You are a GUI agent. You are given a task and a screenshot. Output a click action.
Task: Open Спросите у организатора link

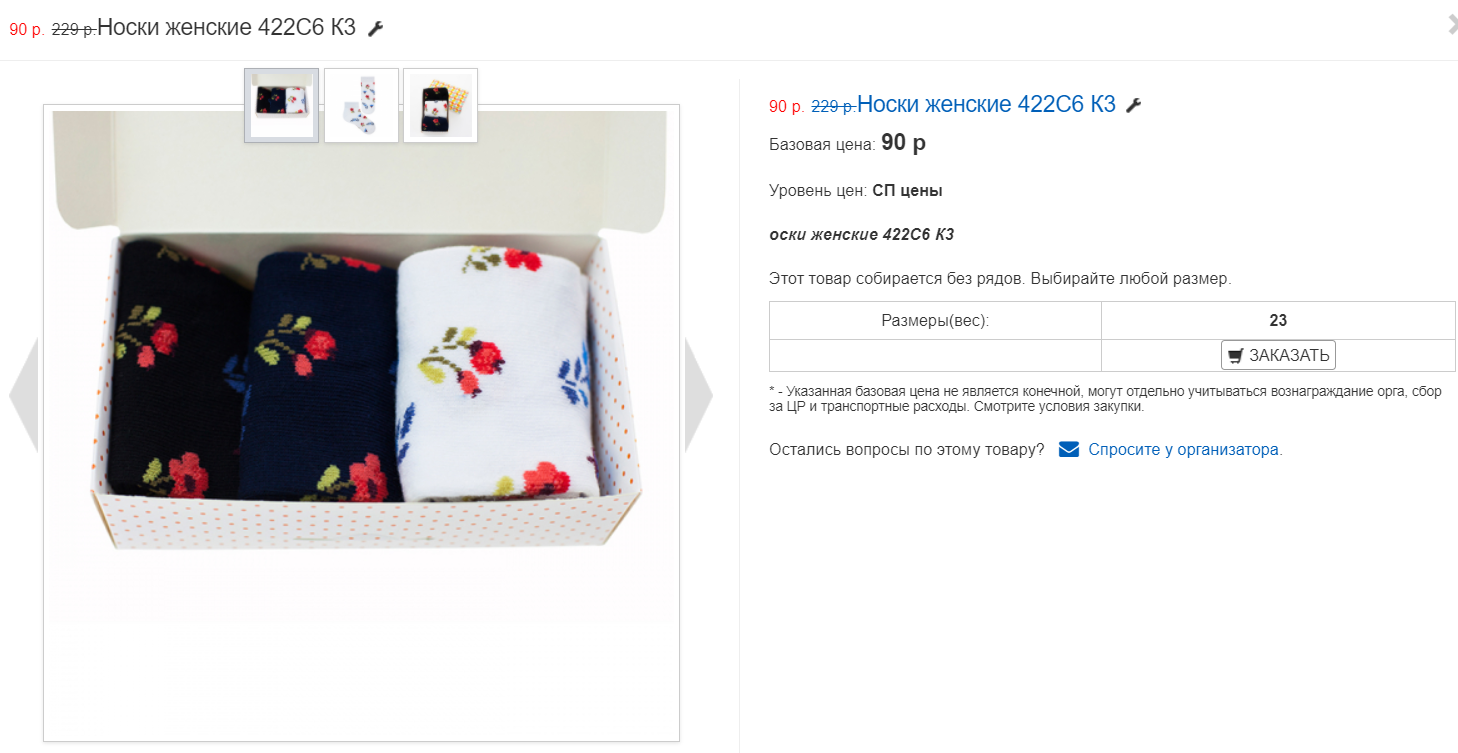(x=1185, y=450)
